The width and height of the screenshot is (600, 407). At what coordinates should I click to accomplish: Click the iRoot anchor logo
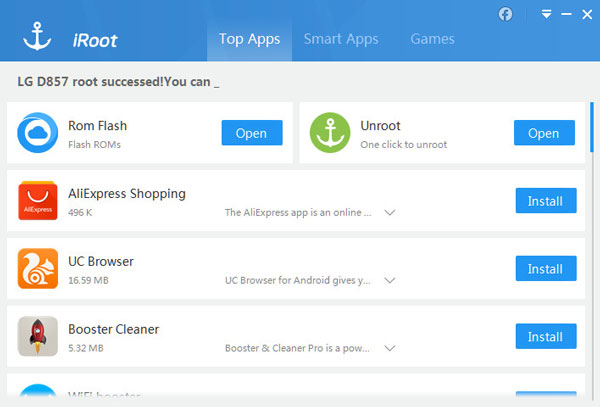point(38,39)
